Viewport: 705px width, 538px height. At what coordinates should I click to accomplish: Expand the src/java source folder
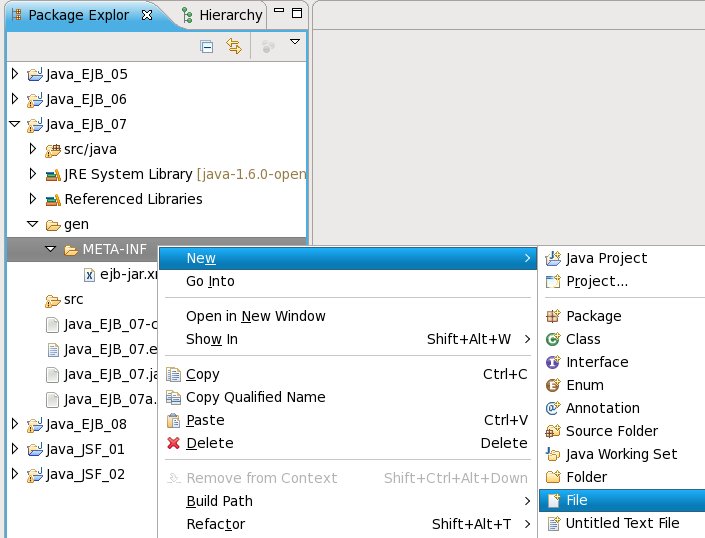pos(32,148)
